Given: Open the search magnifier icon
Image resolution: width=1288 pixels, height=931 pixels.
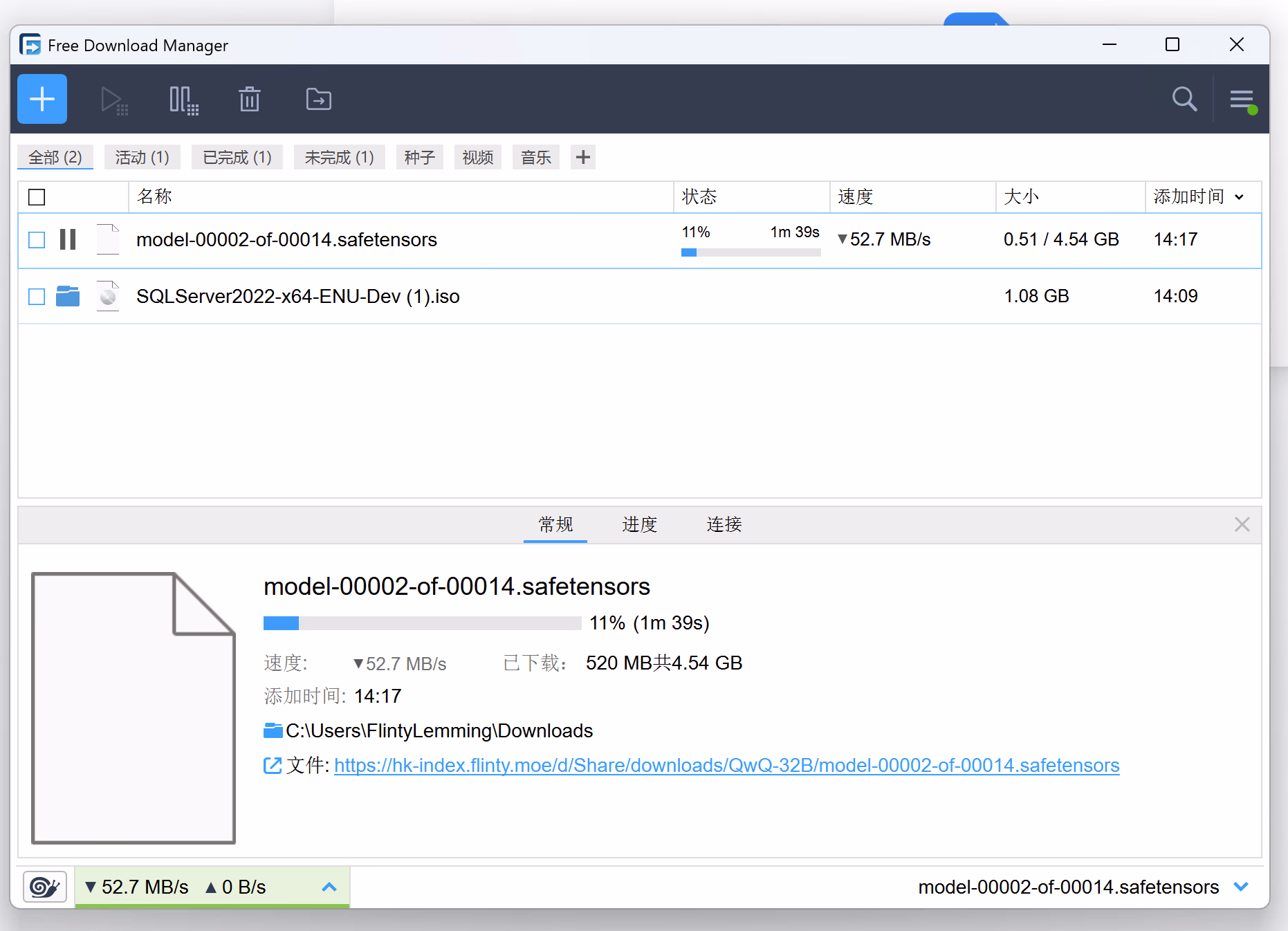Looking at the screenshot, I should 1184,100.
